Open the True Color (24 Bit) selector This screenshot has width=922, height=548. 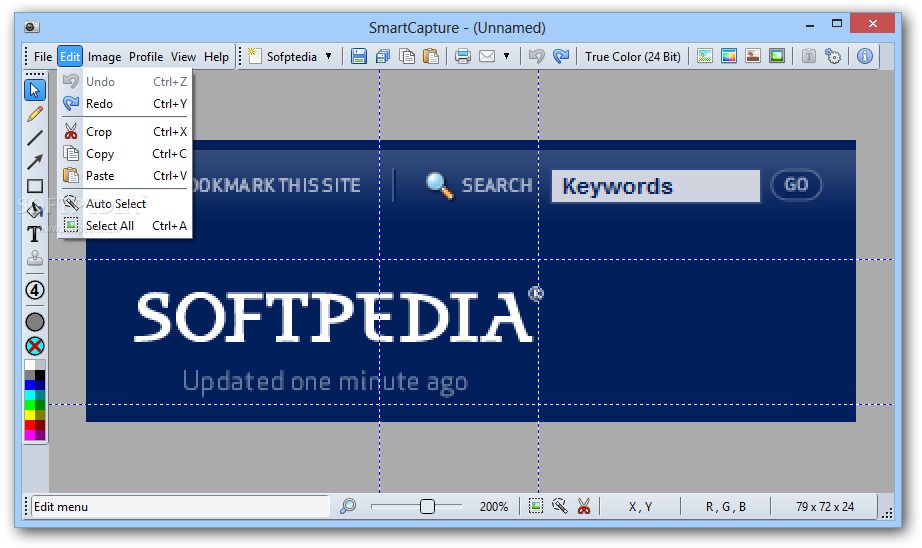click(633, 56)
